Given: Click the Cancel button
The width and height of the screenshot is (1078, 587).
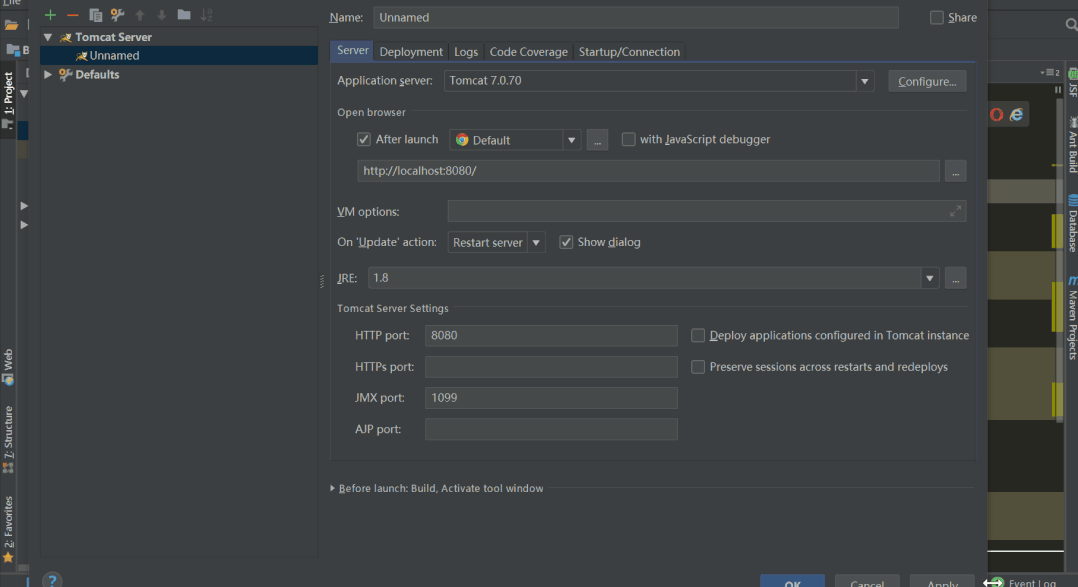Looking at the screenshot, I should point(867,581).
